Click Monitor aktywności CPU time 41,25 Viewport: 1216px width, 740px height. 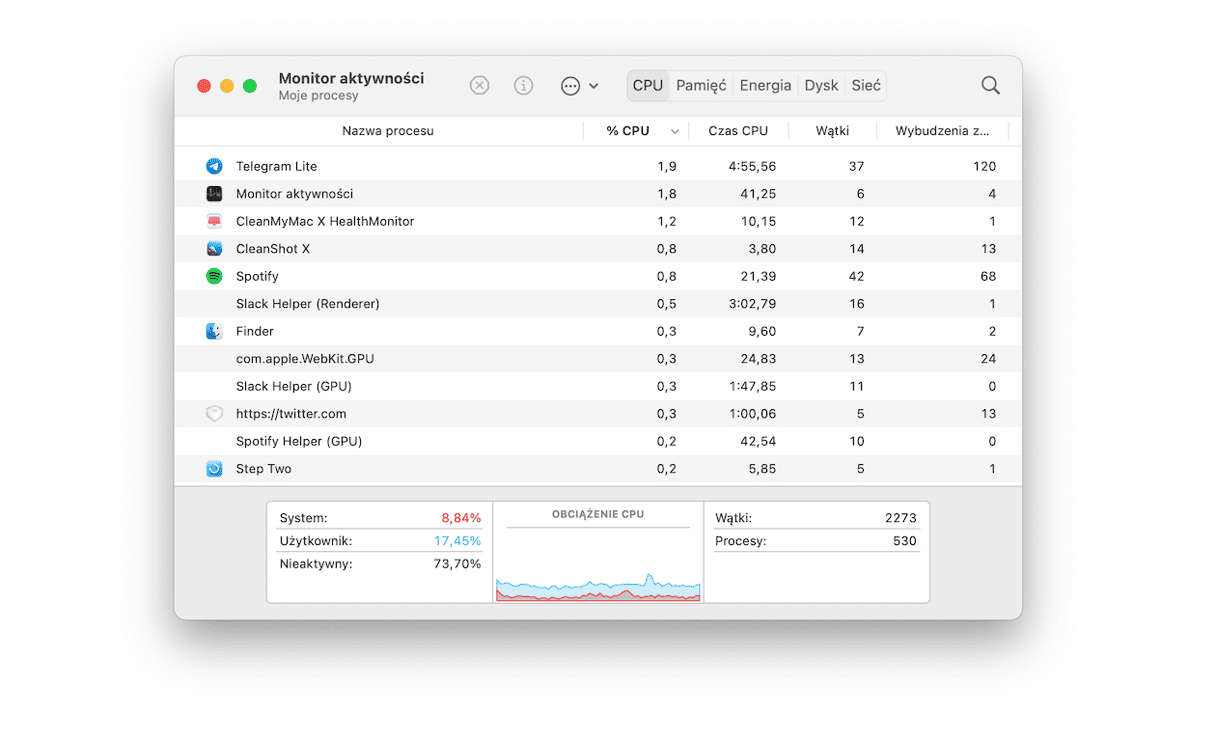click(x=758, y=194)
